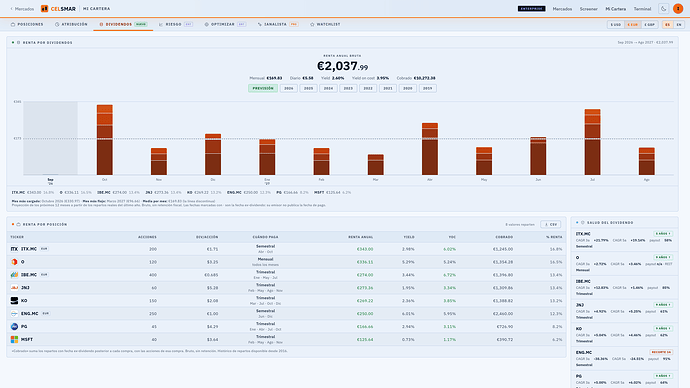Select the 2025 year chip
This screenshot has width=690, height=388.
(x=308, y=88)
